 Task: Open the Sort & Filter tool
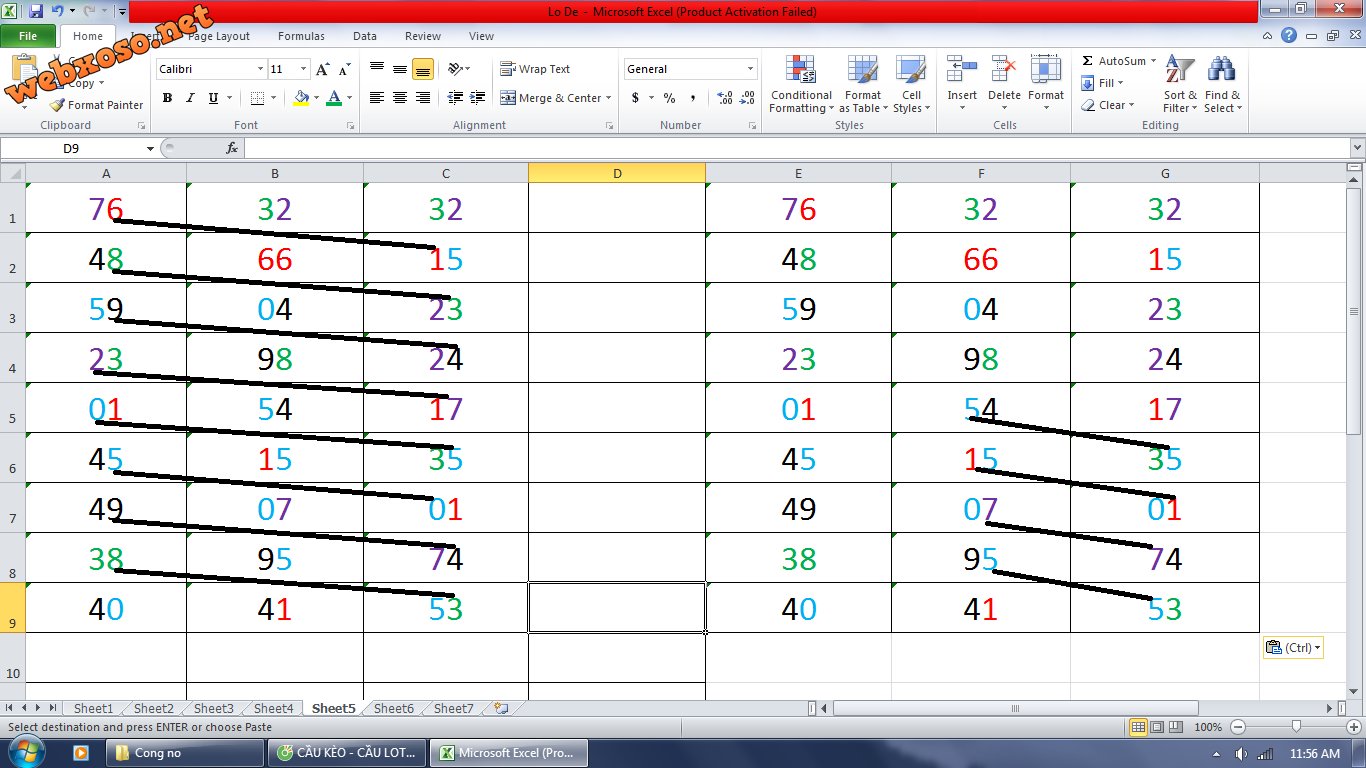pyautogui.click(x=1180, y=85)
